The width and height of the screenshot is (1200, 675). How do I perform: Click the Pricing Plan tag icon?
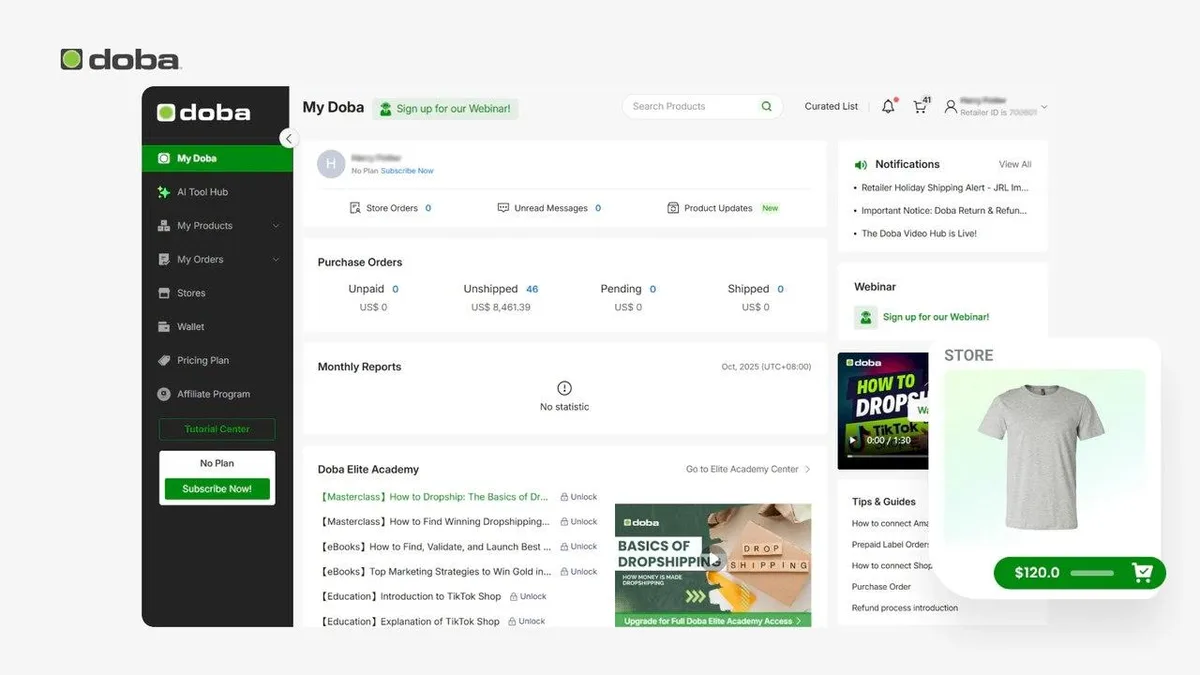[x=164, y=360]
